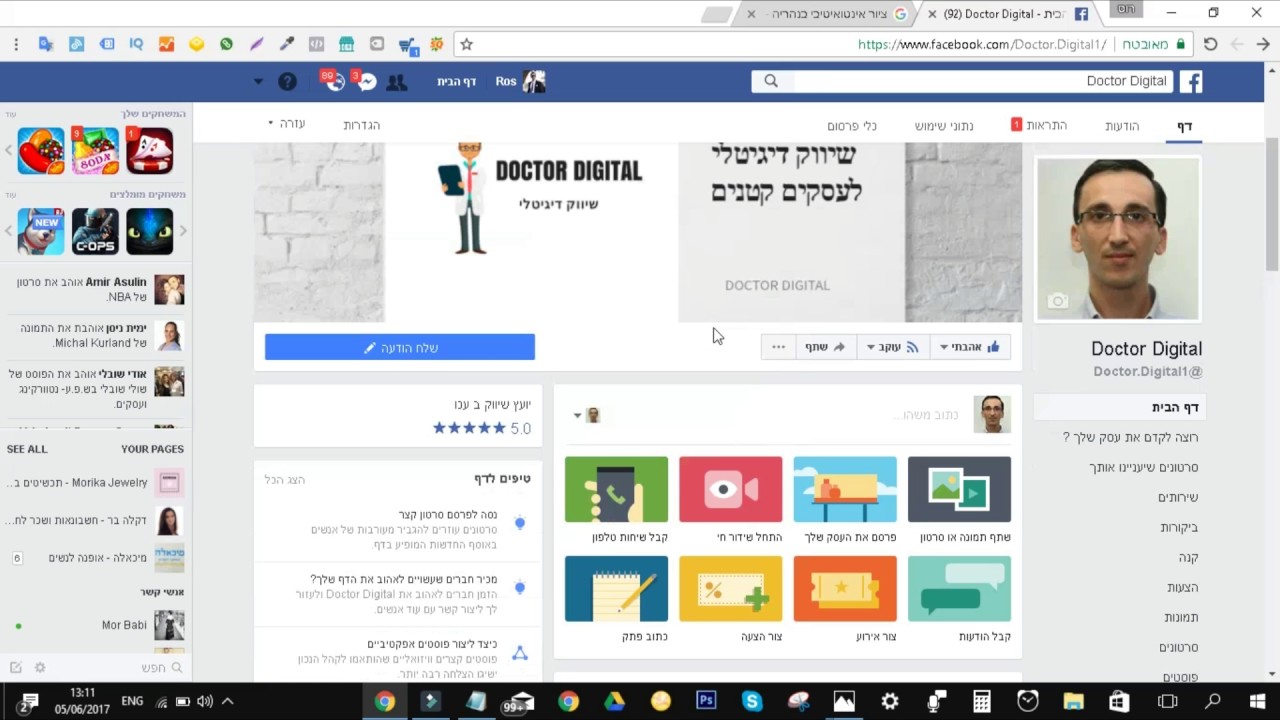
Task: Go back to the previous page
Action: [x=1264, y=44]
